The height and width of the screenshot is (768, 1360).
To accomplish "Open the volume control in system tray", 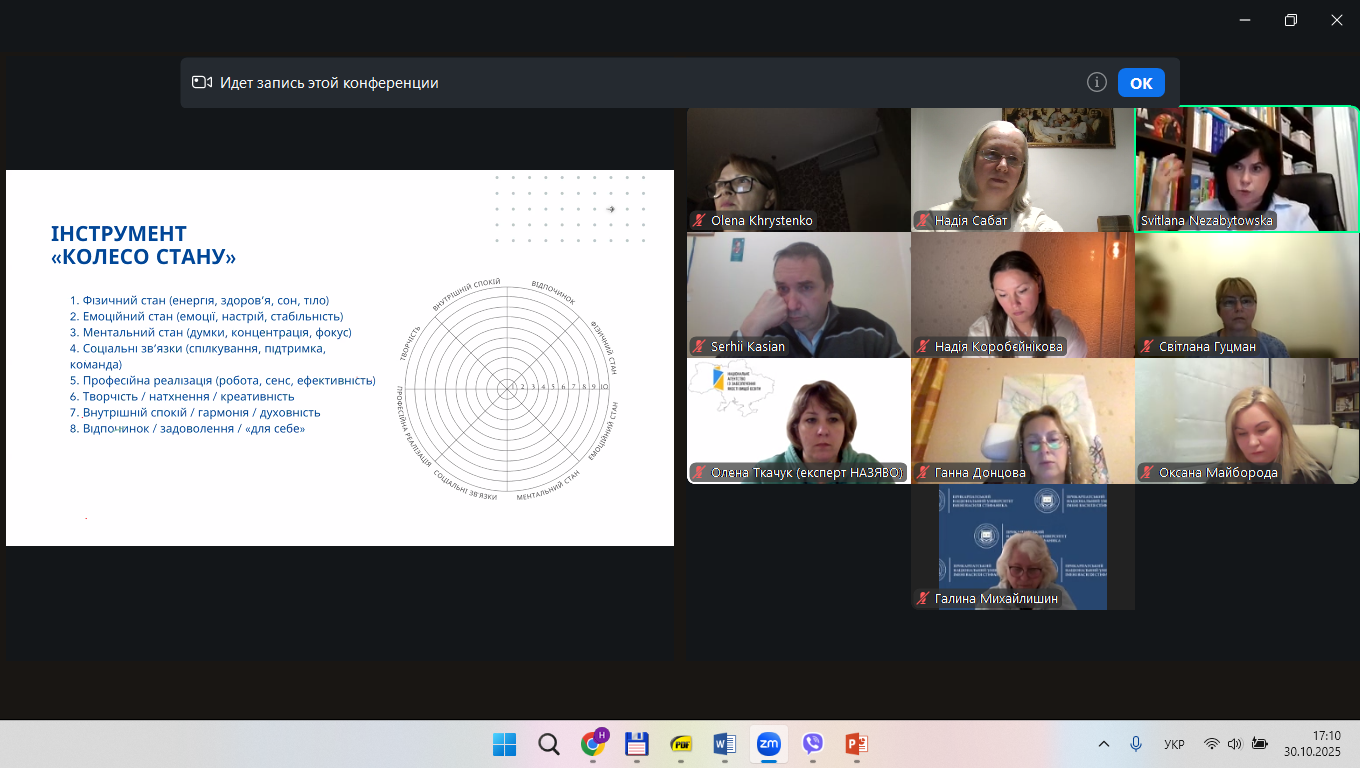I will pyautogui.click(x=1235, y=744).
